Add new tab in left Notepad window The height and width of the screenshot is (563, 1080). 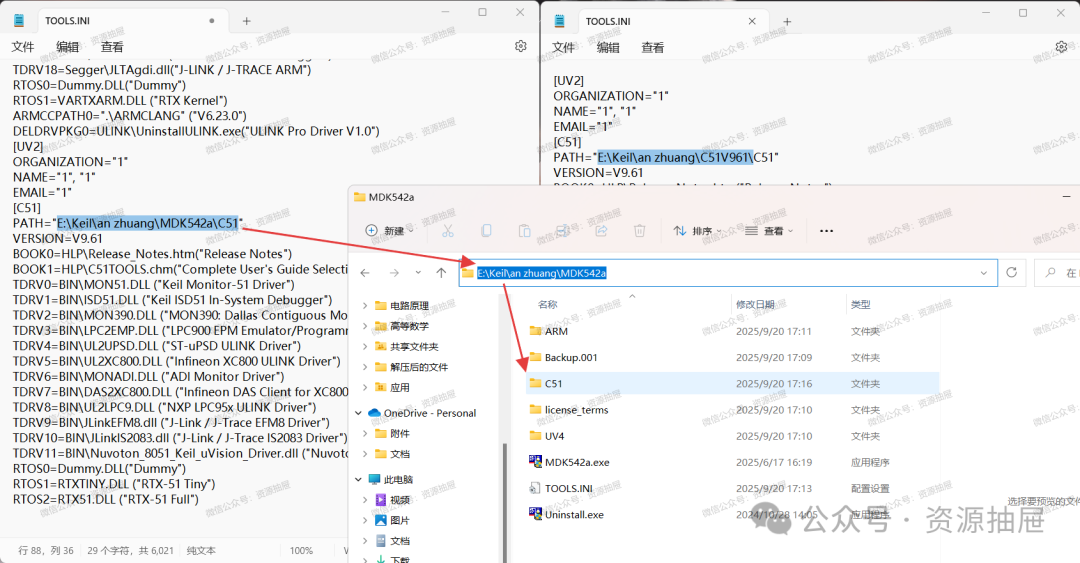click(246, 21)
